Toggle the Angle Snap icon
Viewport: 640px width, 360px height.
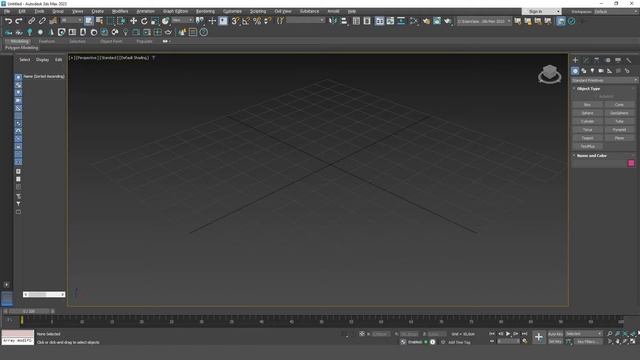[x=246, y=21]
